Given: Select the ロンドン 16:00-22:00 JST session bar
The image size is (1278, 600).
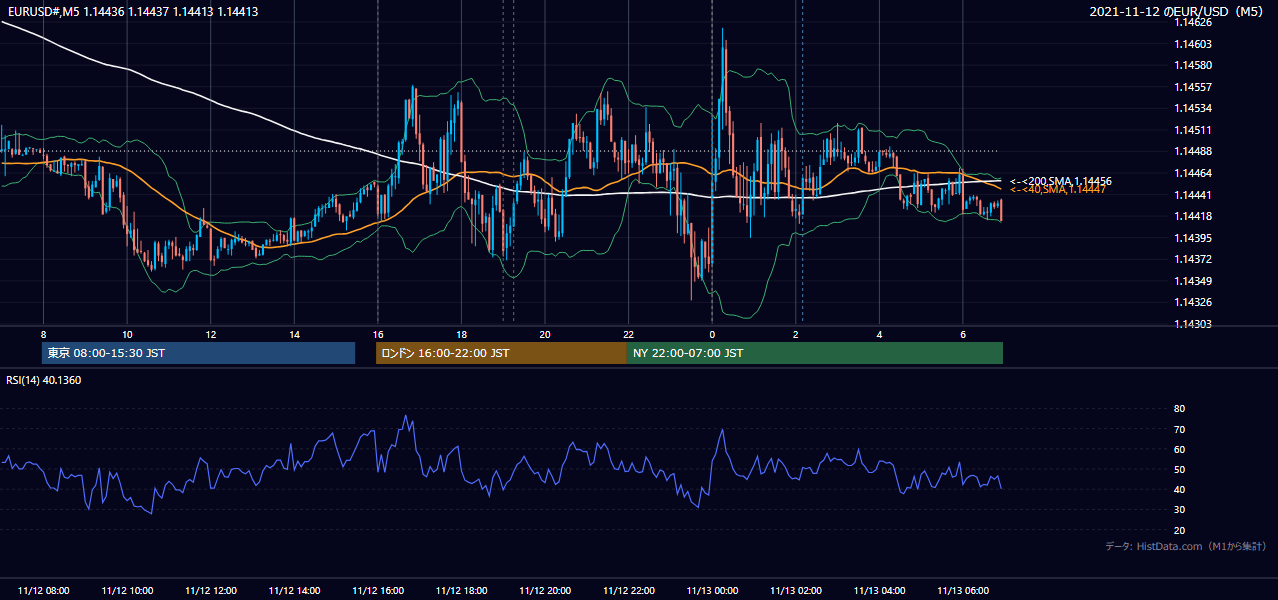Looking at the screenshot, I should pyautogui.click(x=501, y=353).
